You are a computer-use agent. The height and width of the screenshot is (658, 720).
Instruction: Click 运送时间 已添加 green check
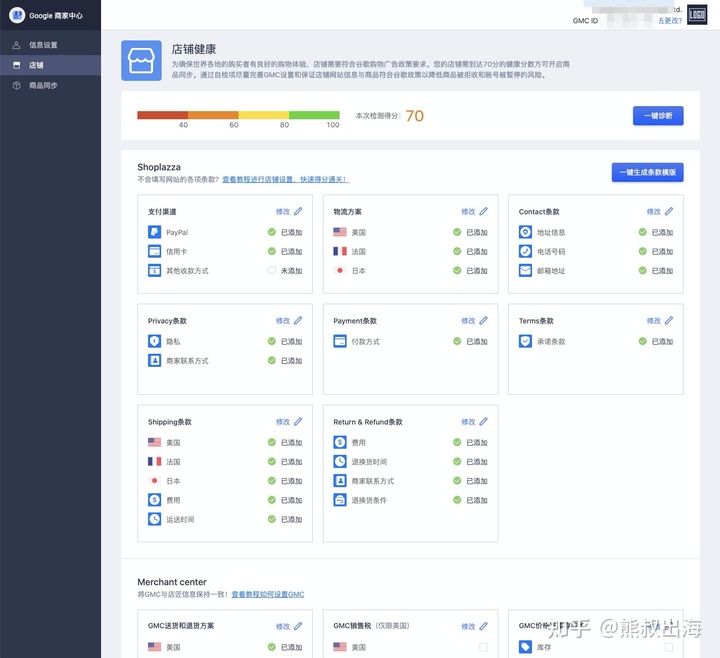(x=272, y=519)
